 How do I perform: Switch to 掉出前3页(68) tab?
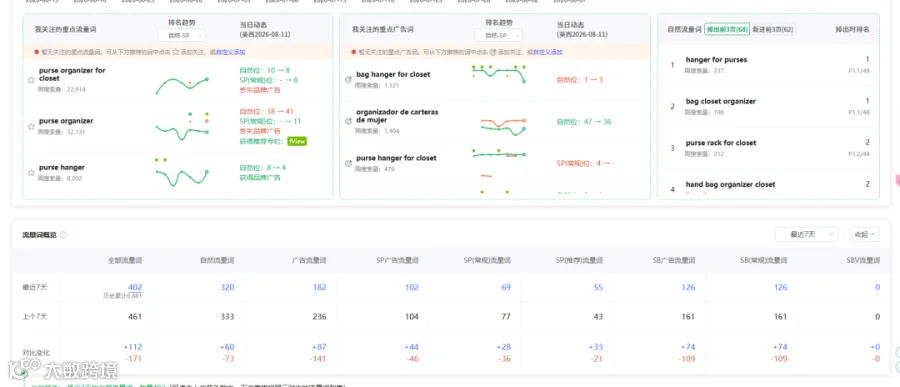point(727,29)
